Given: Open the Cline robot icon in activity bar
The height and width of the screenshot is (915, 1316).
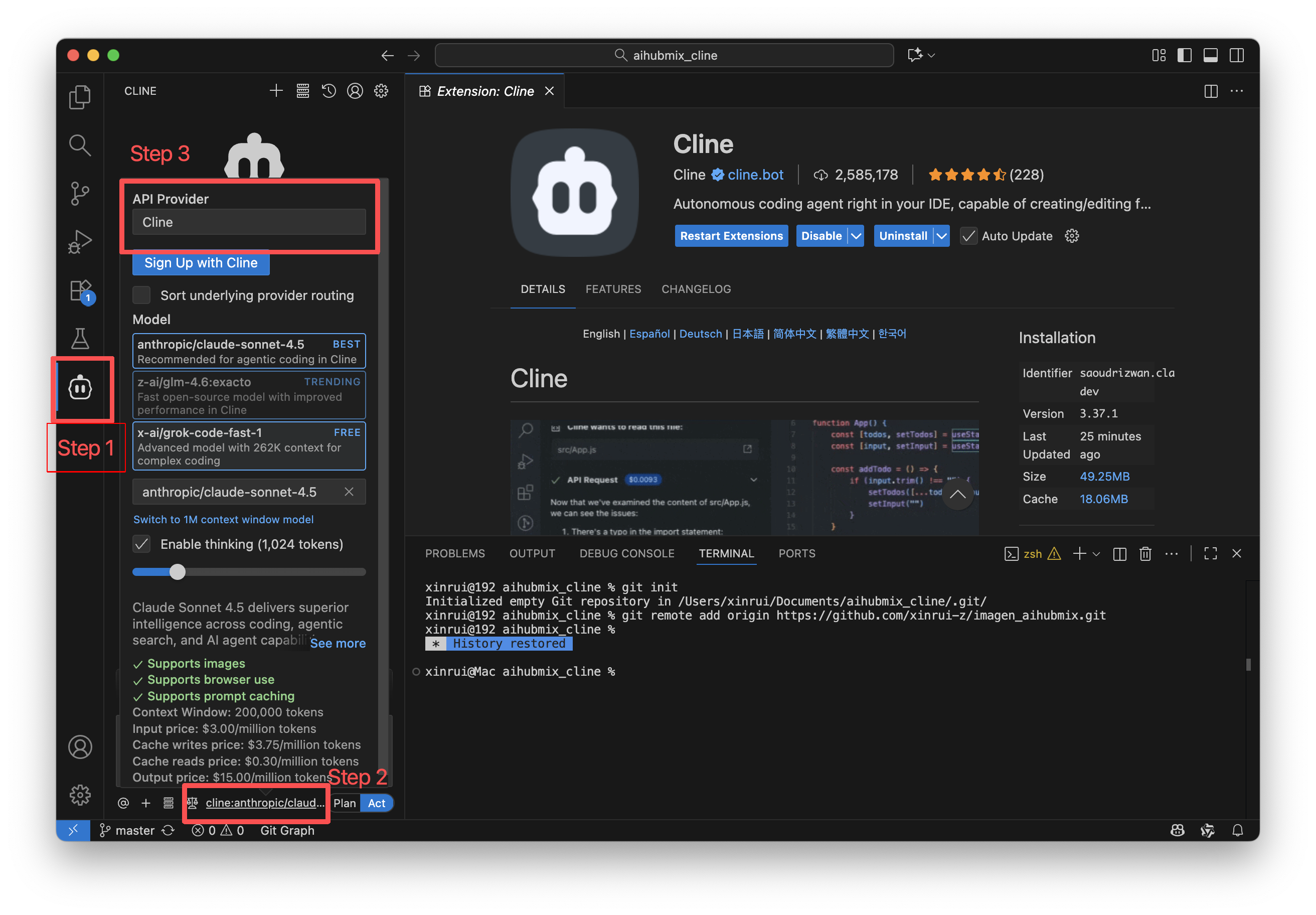Looking at the screenshot, I should click(x=80, y=388).
